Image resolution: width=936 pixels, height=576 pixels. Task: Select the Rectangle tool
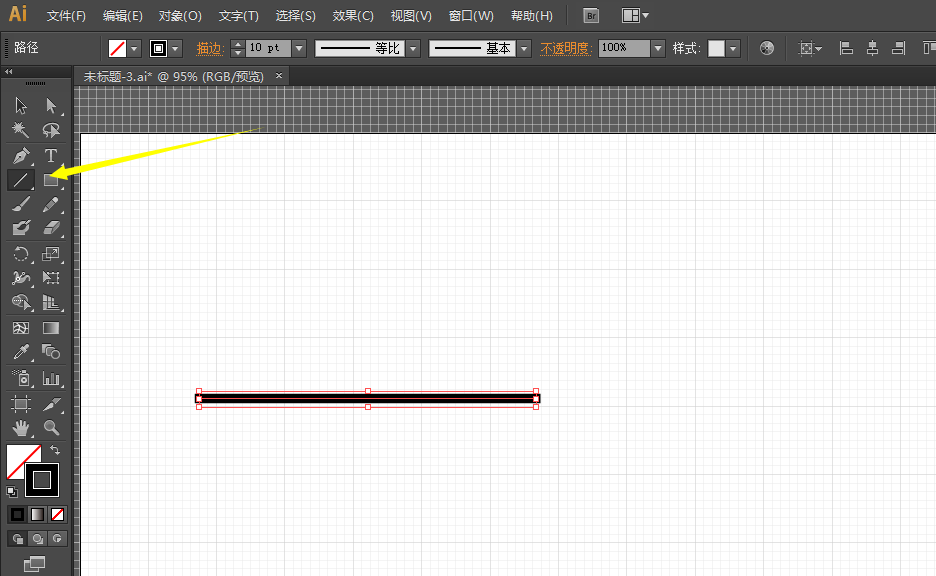click(51, 180)
